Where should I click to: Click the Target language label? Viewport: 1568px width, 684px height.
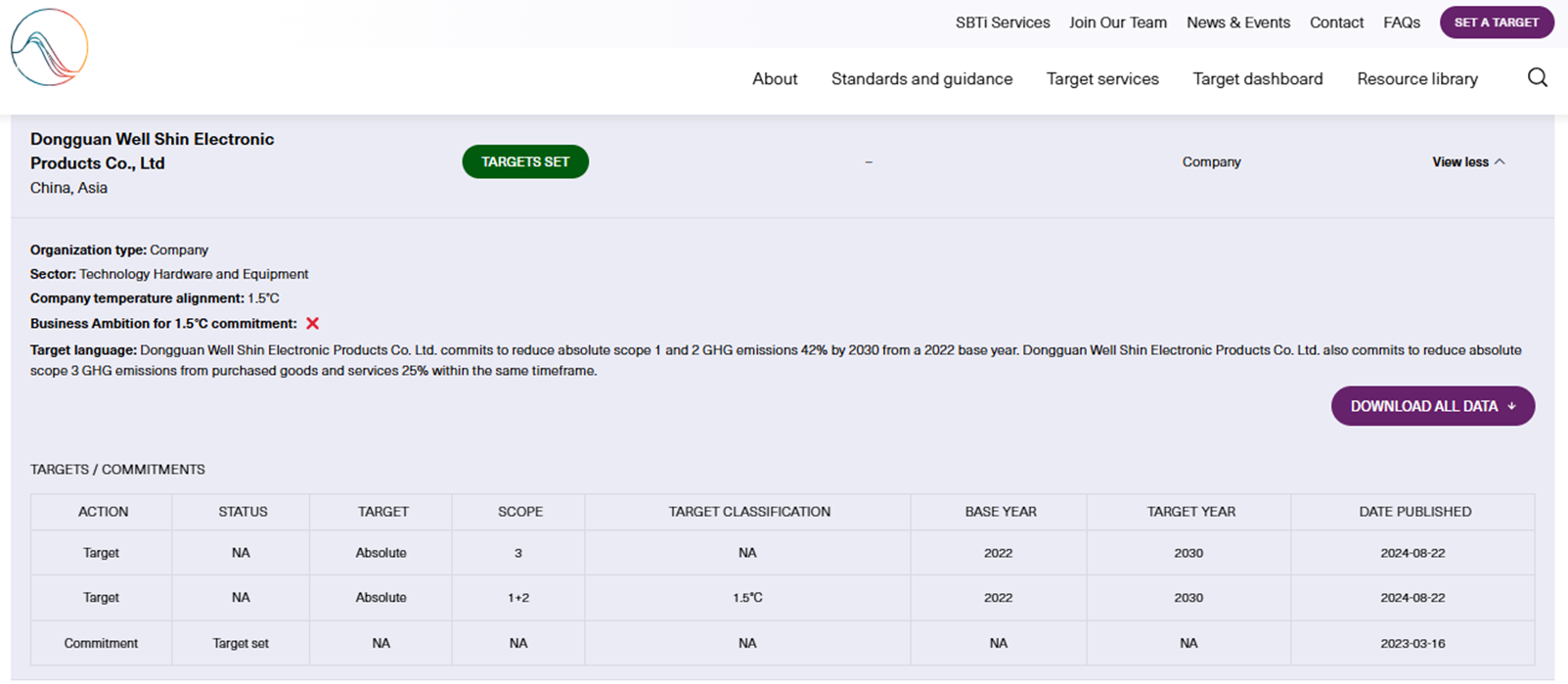click(x=83, y=350)
